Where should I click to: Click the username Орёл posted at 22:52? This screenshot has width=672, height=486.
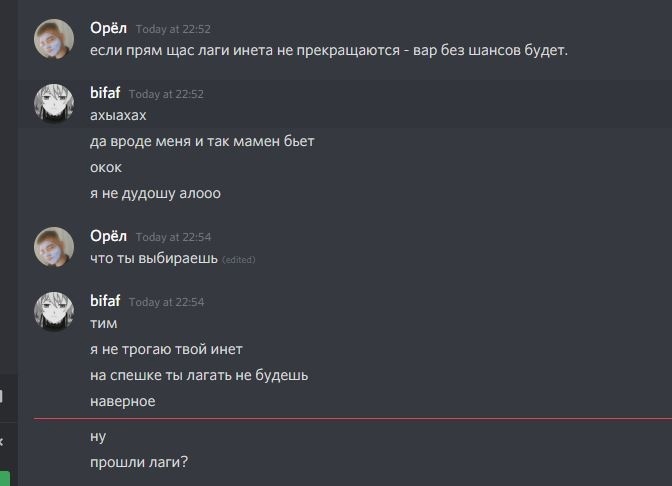pos(108,28)
